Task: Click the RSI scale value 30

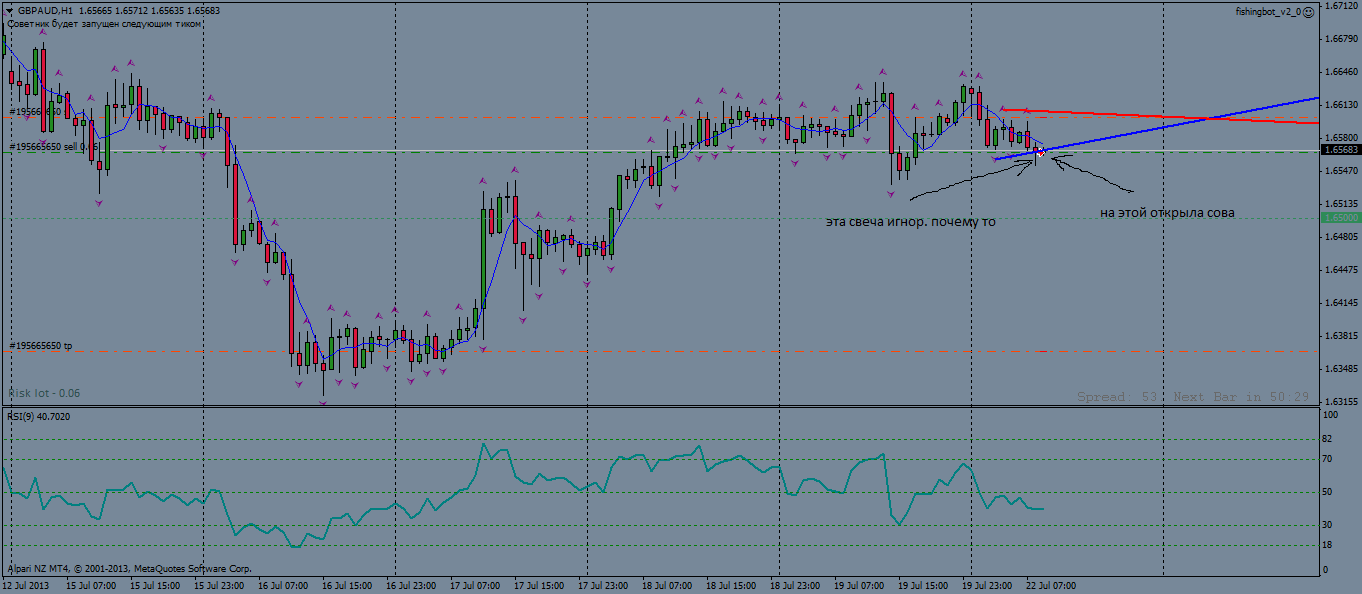Action: tap(1329, 524)
